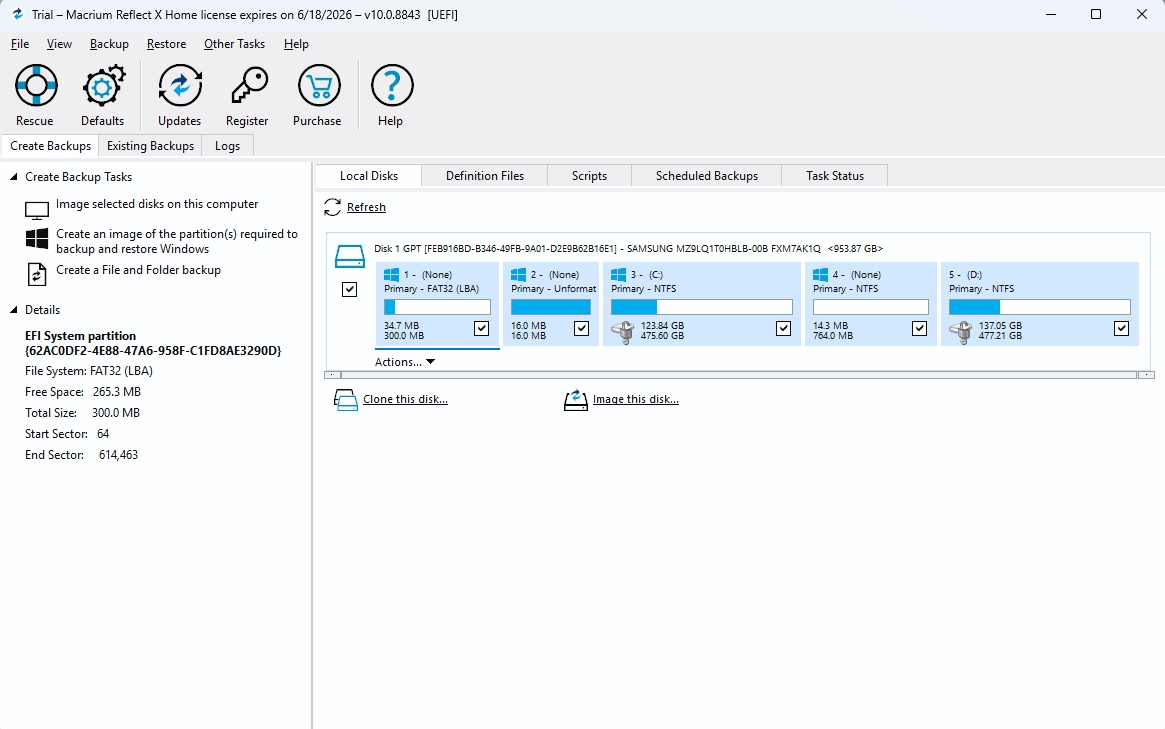The height and width of the screenshot is (729, 1165).
Task: Click the Macrium Reflect title bar logo
Action: pyautogui.click(x=18, y=14)
